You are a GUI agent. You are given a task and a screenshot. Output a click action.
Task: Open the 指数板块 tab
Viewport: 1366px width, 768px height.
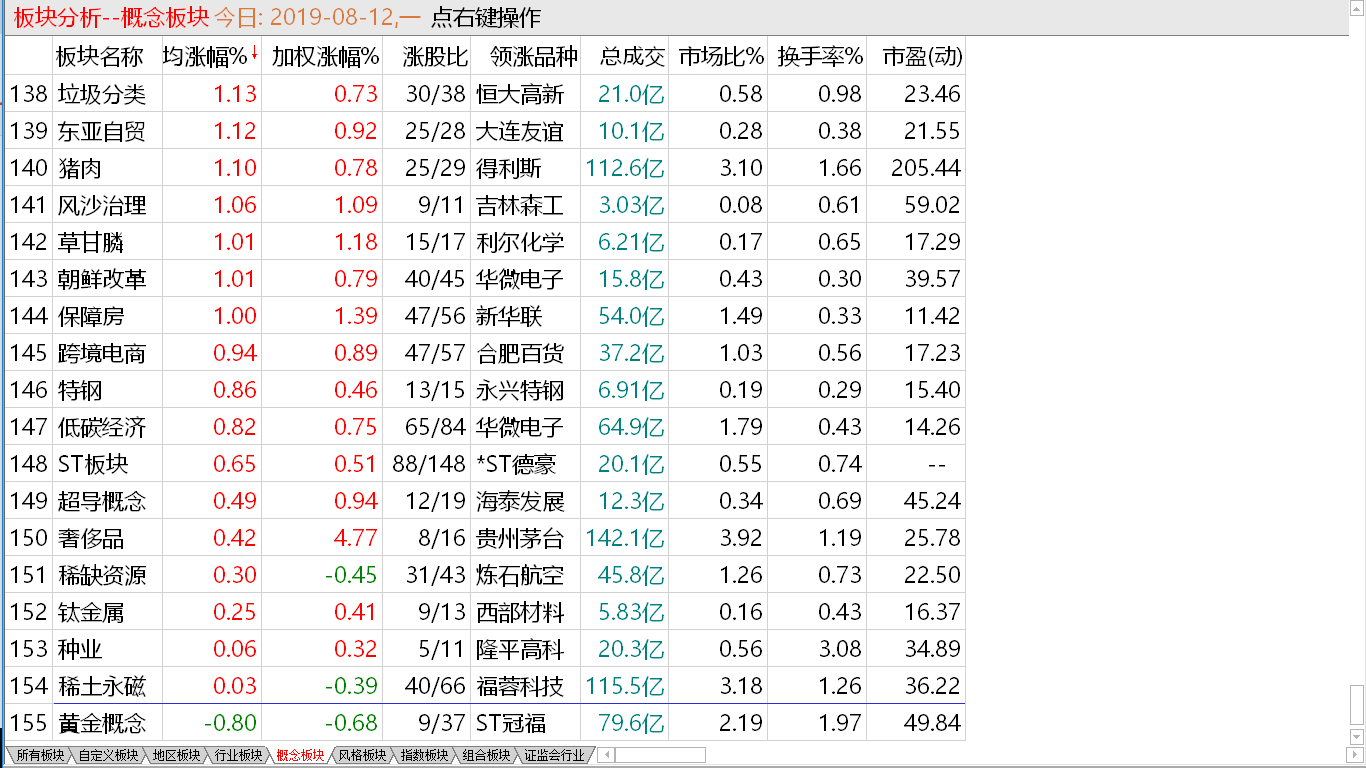[x=424, y=755]
